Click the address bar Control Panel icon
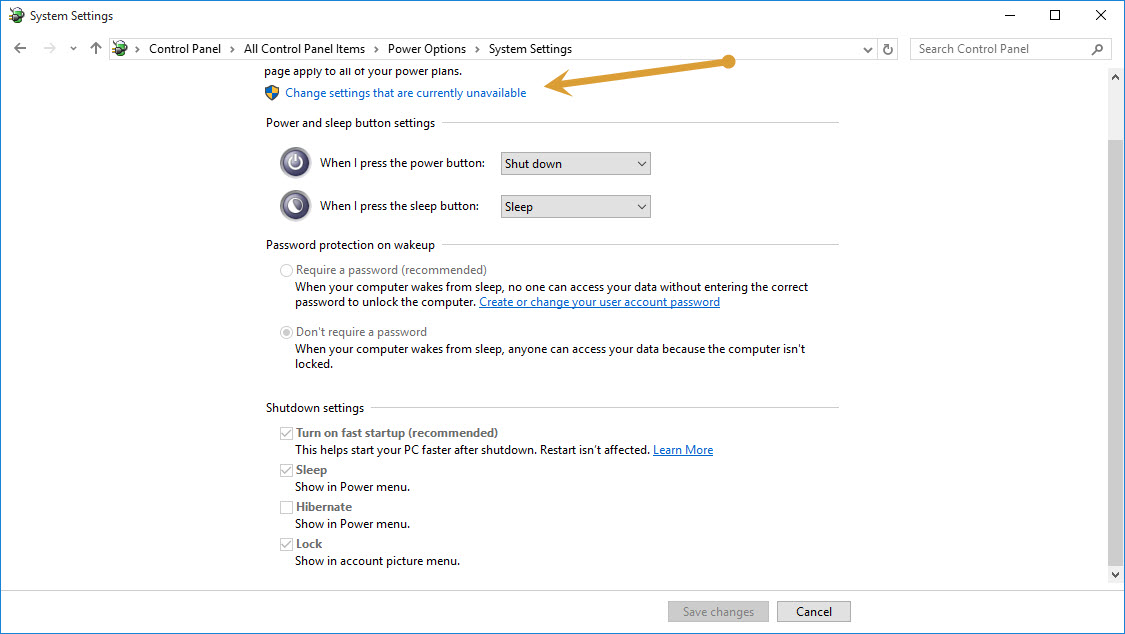1125x634 pixels. tap(120, 49)
